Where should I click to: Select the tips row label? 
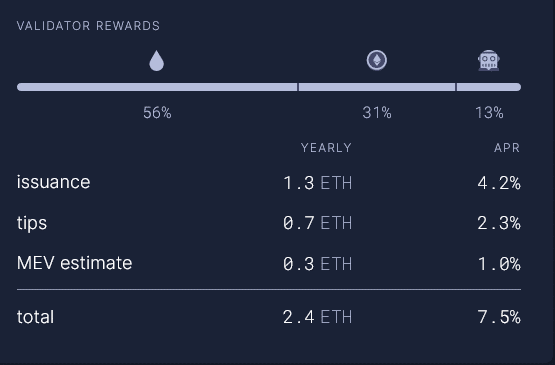[32, 223]
